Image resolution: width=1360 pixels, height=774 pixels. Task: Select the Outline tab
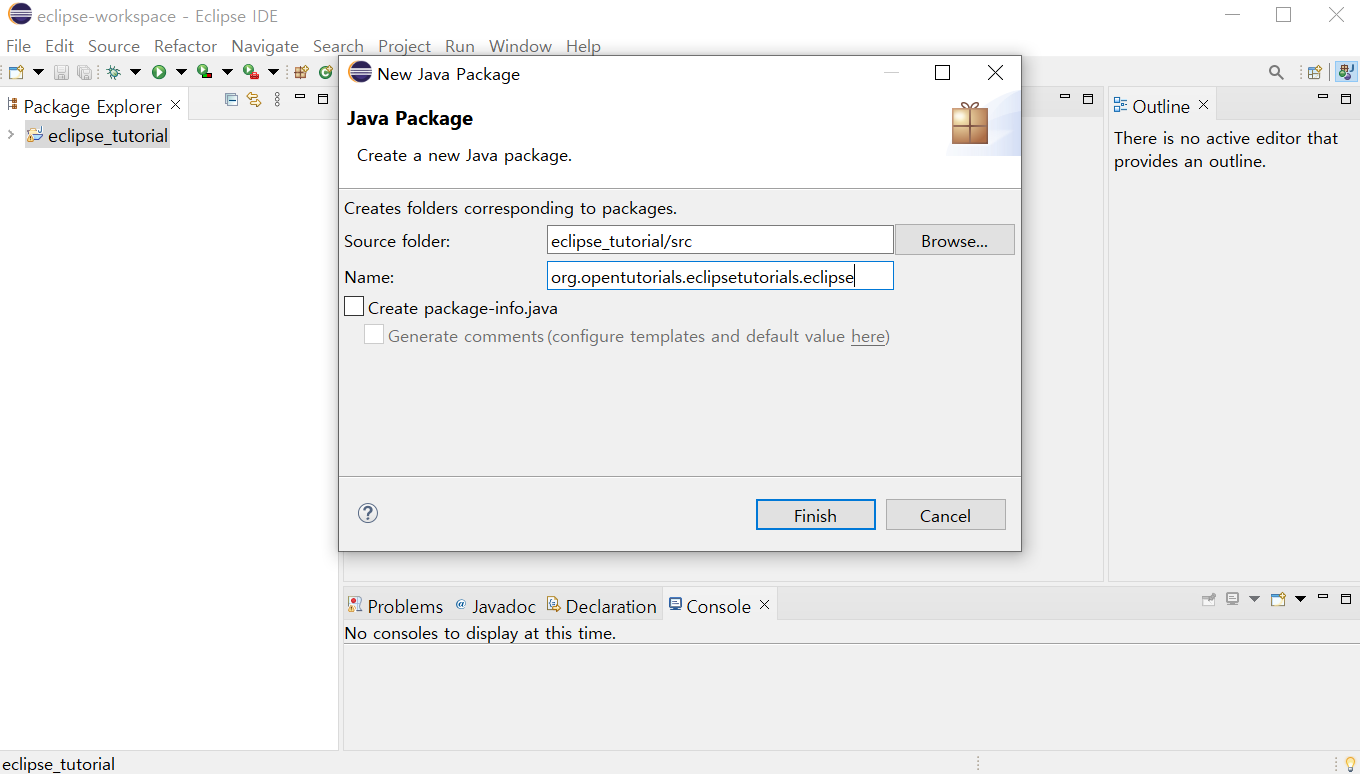pyautogui.click(x=1151, y=105)
